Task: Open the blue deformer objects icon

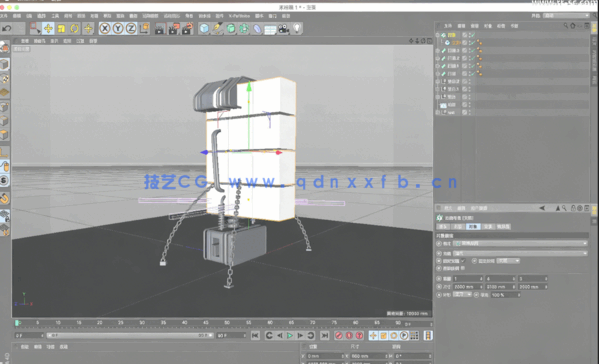Action: click(257, 29)
